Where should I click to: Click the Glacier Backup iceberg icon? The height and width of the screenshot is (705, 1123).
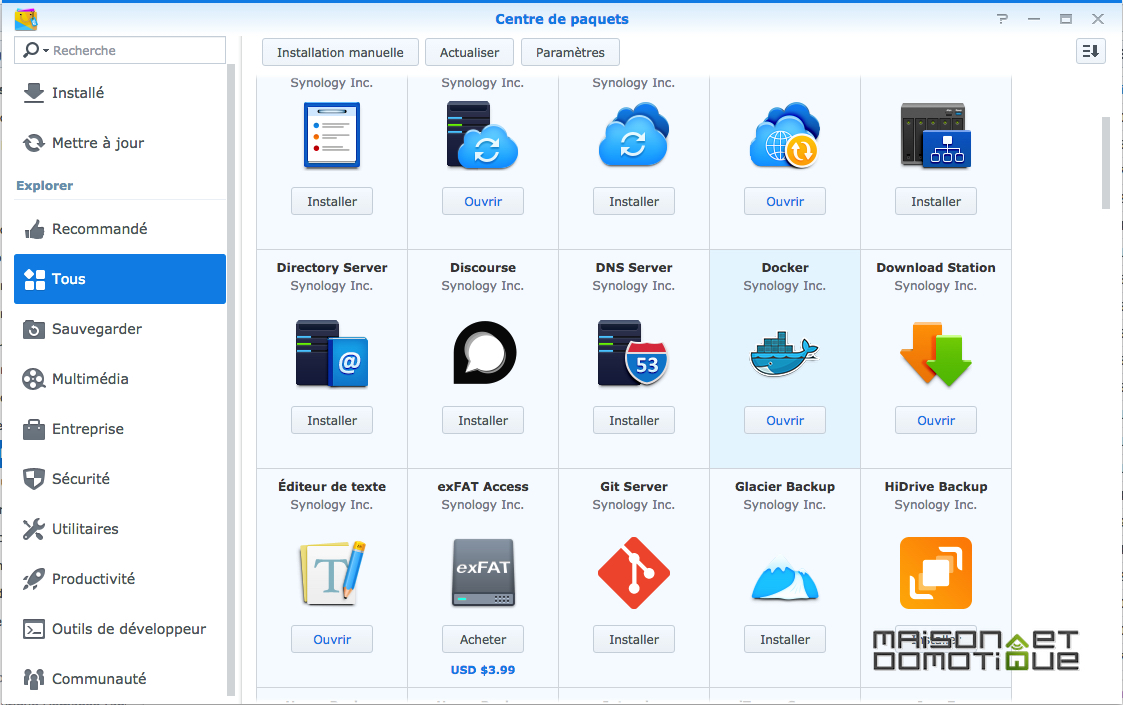coord(785,581)
